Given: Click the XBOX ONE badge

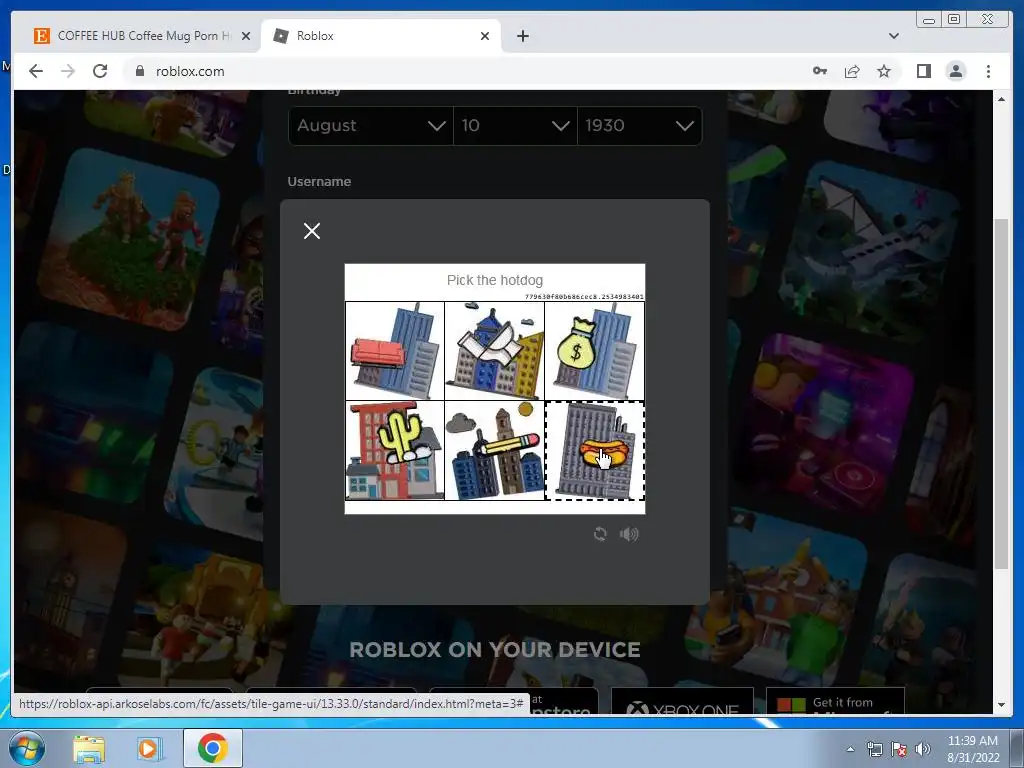Looking at the screenshot, I should [x=682, y=701].
